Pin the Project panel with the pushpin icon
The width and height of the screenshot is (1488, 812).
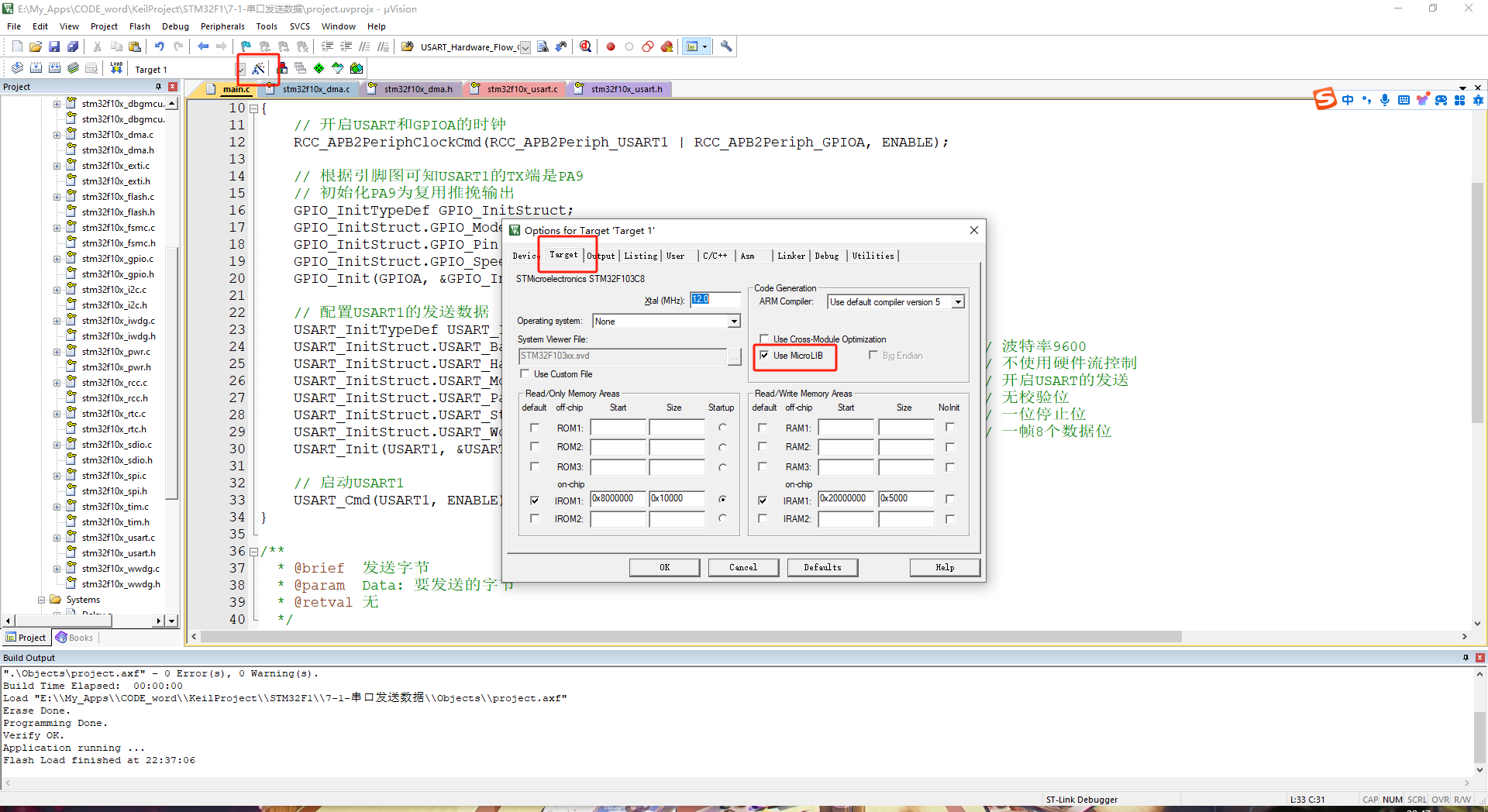click(x=158, y=87)
